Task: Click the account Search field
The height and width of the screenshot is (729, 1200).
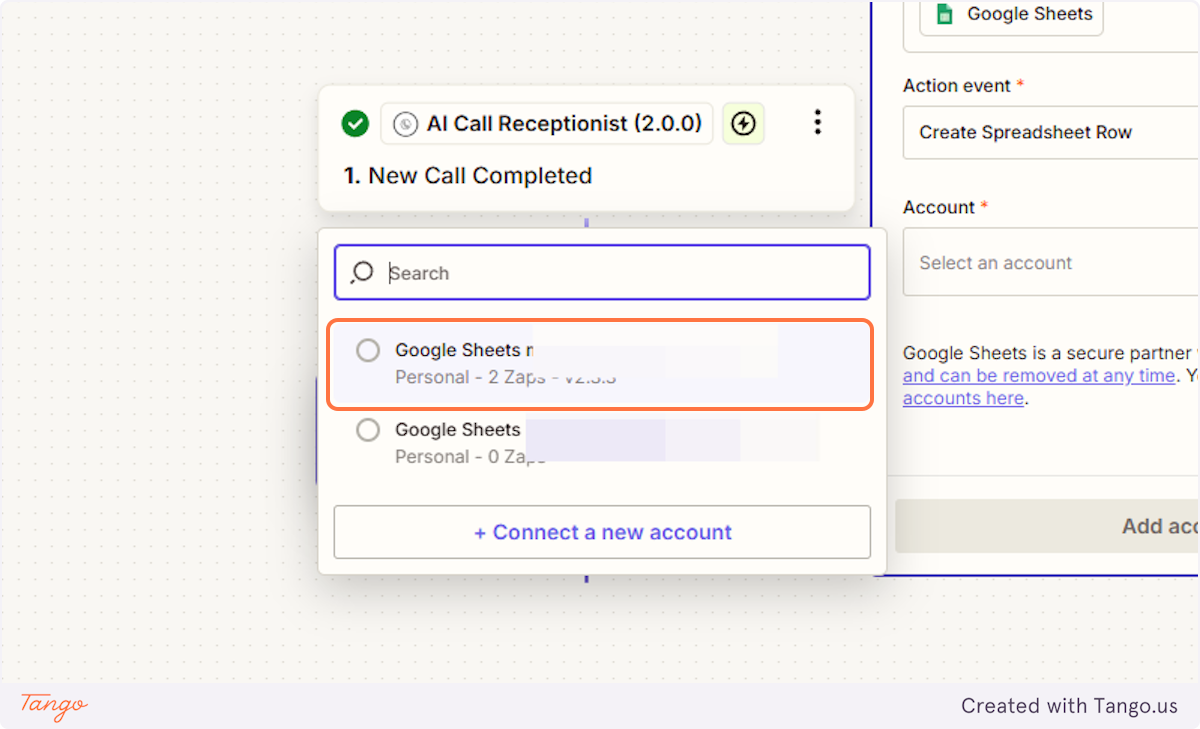Action: click(x=602, y=273)
